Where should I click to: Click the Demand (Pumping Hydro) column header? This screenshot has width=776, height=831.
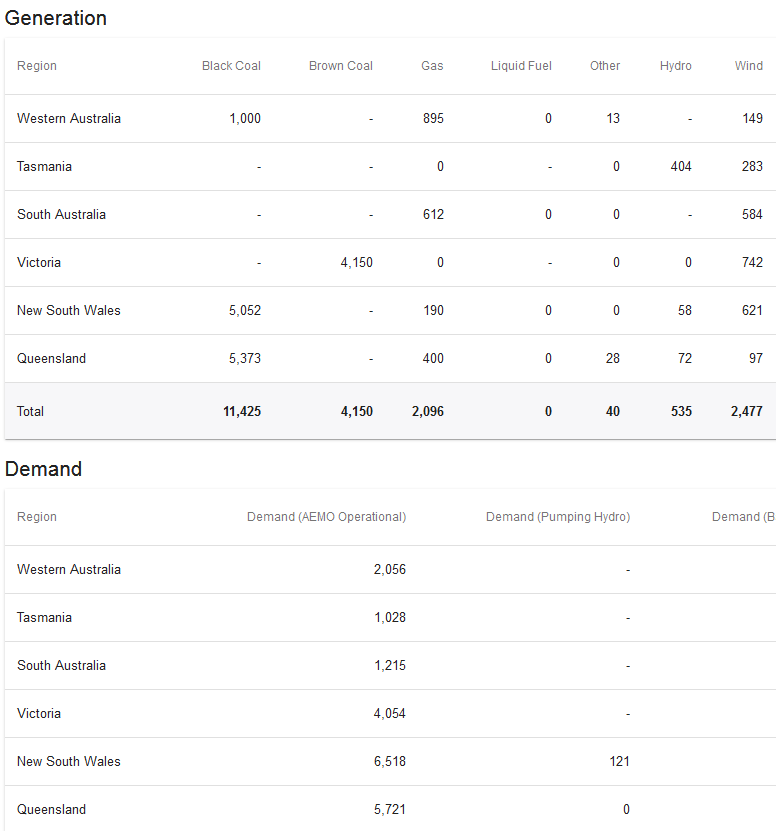[x=558, y=517]
